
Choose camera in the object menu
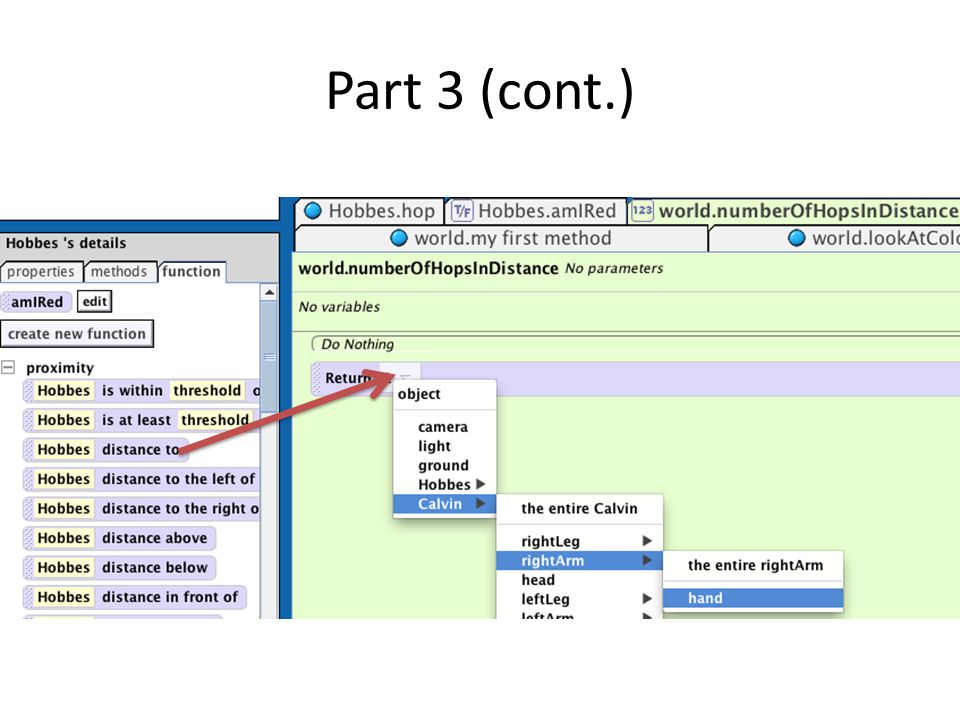[443, 427]
